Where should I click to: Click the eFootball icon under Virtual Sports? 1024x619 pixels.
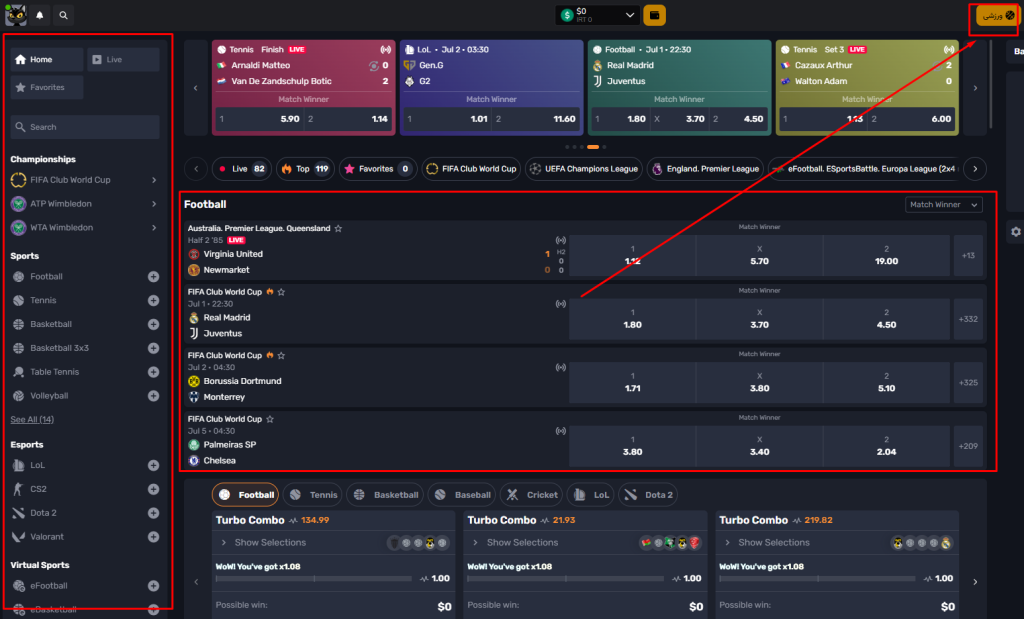click(18, 586)
